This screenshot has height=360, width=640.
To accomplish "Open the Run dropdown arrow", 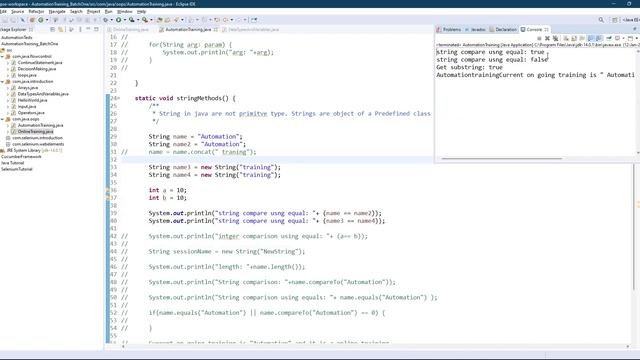I will tap(125, 20).
